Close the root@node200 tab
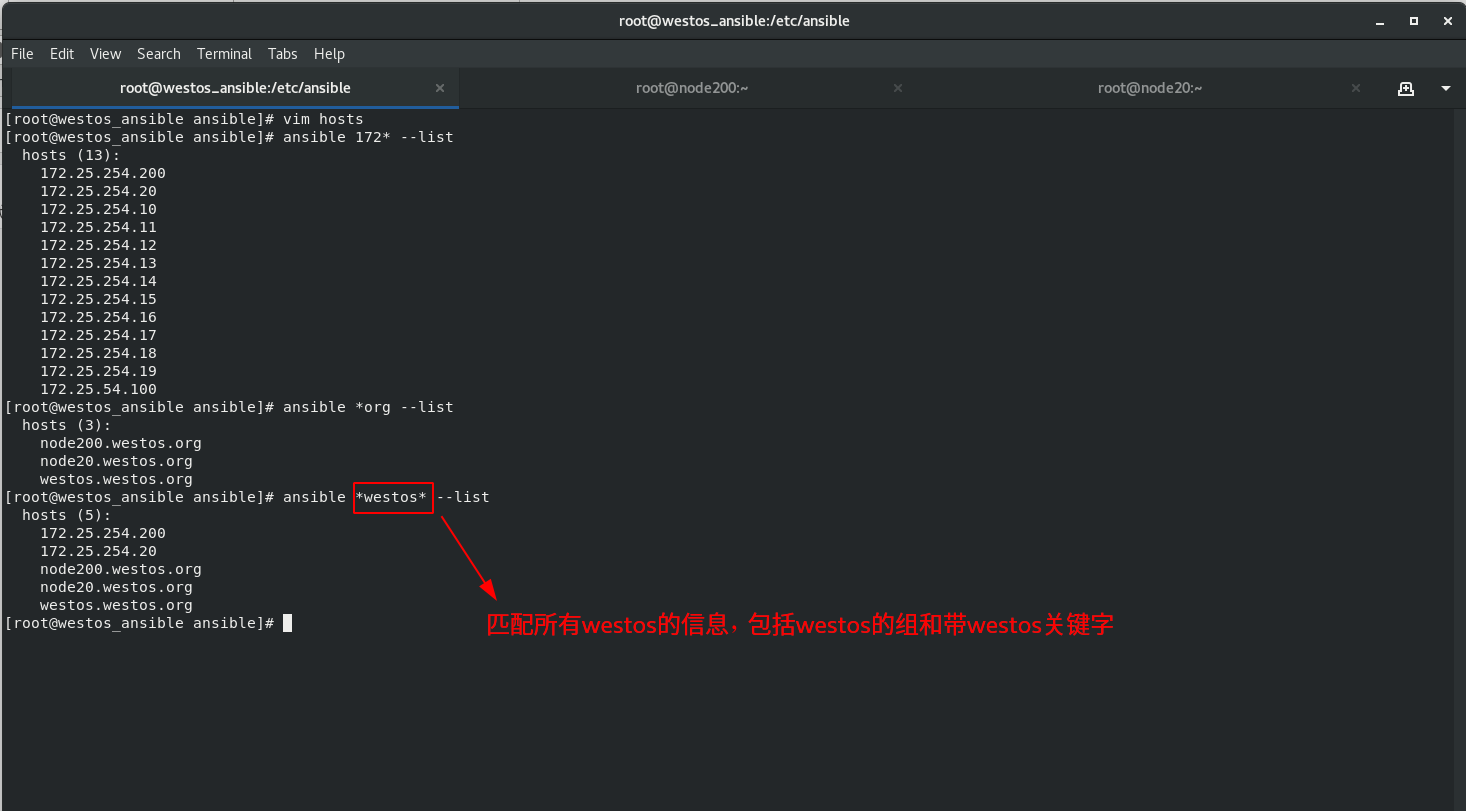 click(x=898, y=88)
